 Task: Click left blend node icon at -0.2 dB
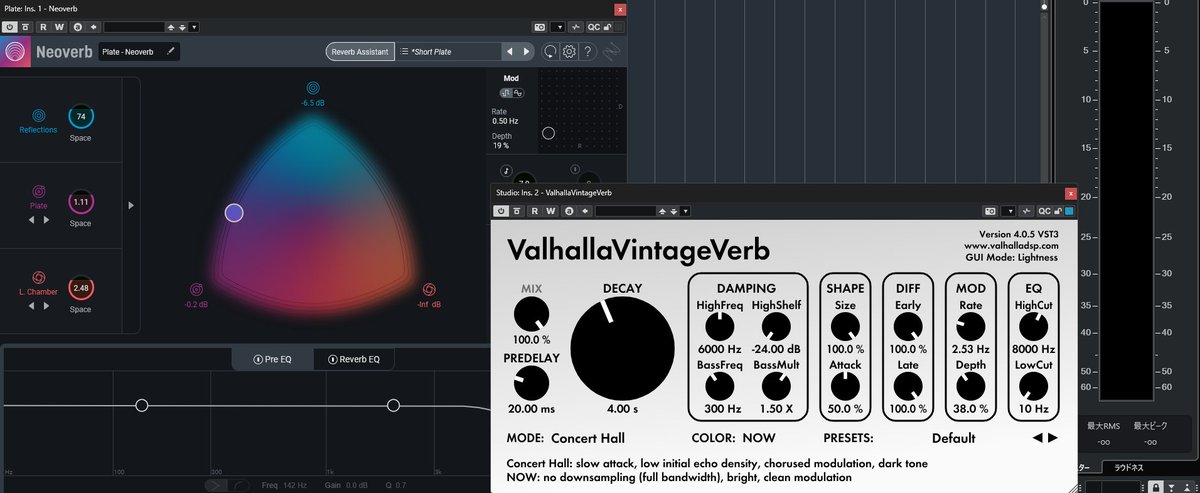click(x=196, y=289)
